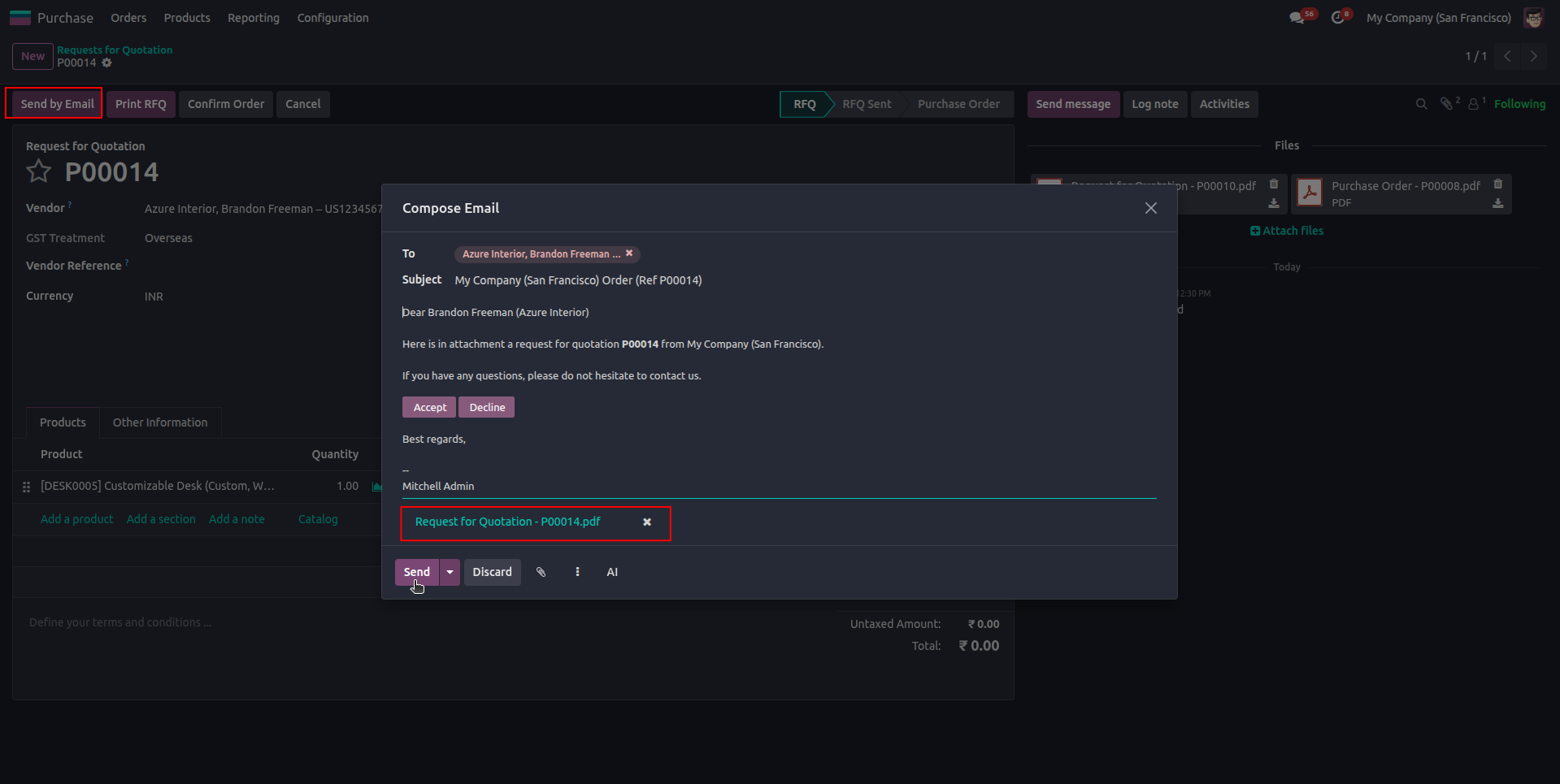Open the discuss messages icon
Screen dimensions: 1560x784
click(x=1297, y=18)
